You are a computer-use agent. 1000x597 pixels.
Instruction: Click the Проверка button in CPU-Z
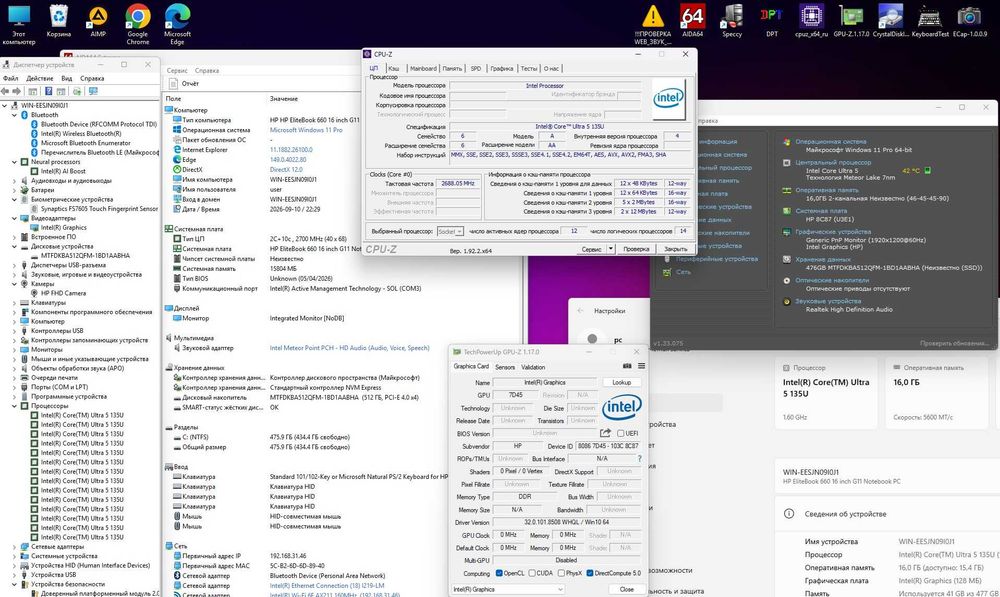click(x=636, y=249)
